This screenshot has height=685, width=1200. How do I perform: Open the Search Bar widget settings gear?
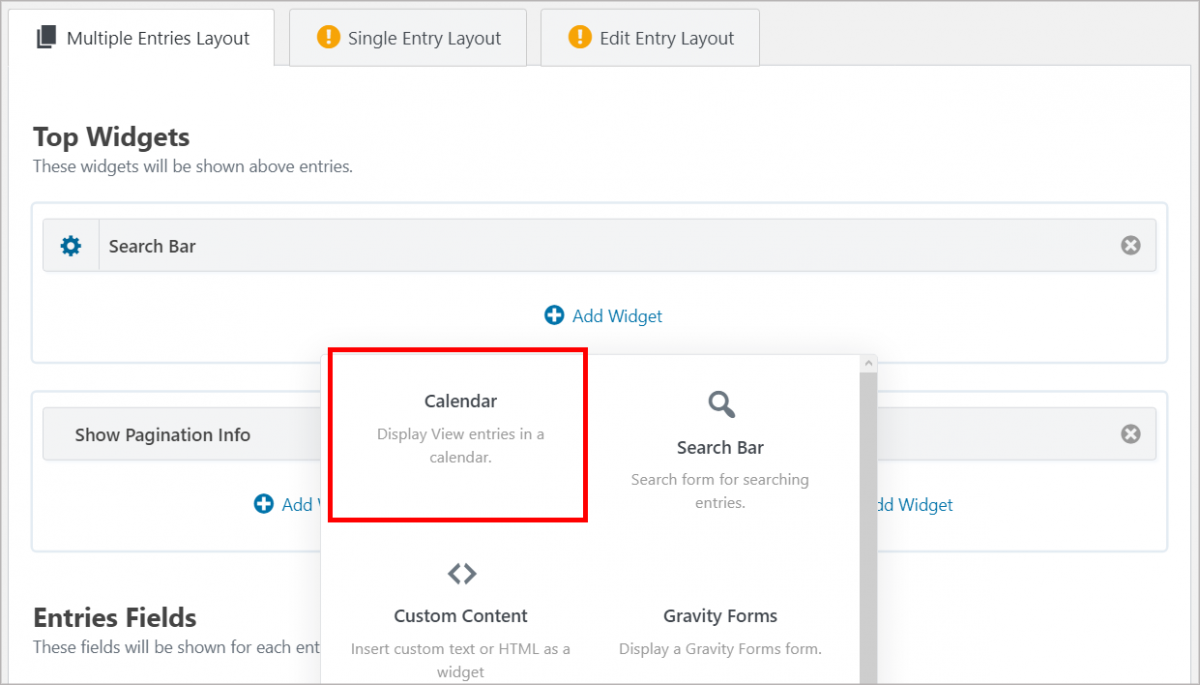pyautogui.click(x=70, y=244)
